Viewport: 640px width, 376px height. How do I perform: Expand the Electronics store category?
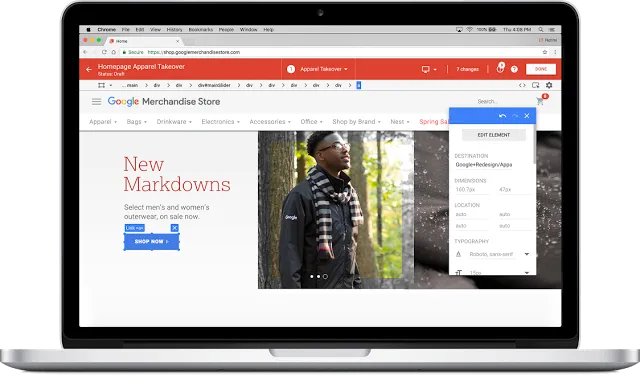220,122
